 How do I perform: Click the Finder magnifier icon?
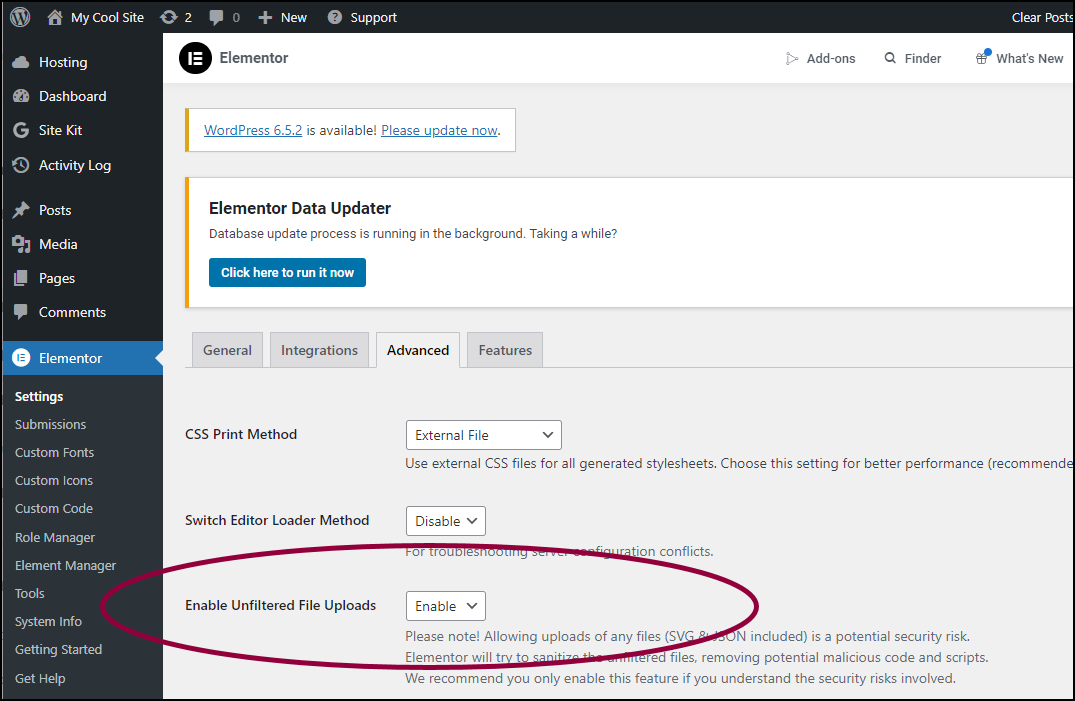890,58
